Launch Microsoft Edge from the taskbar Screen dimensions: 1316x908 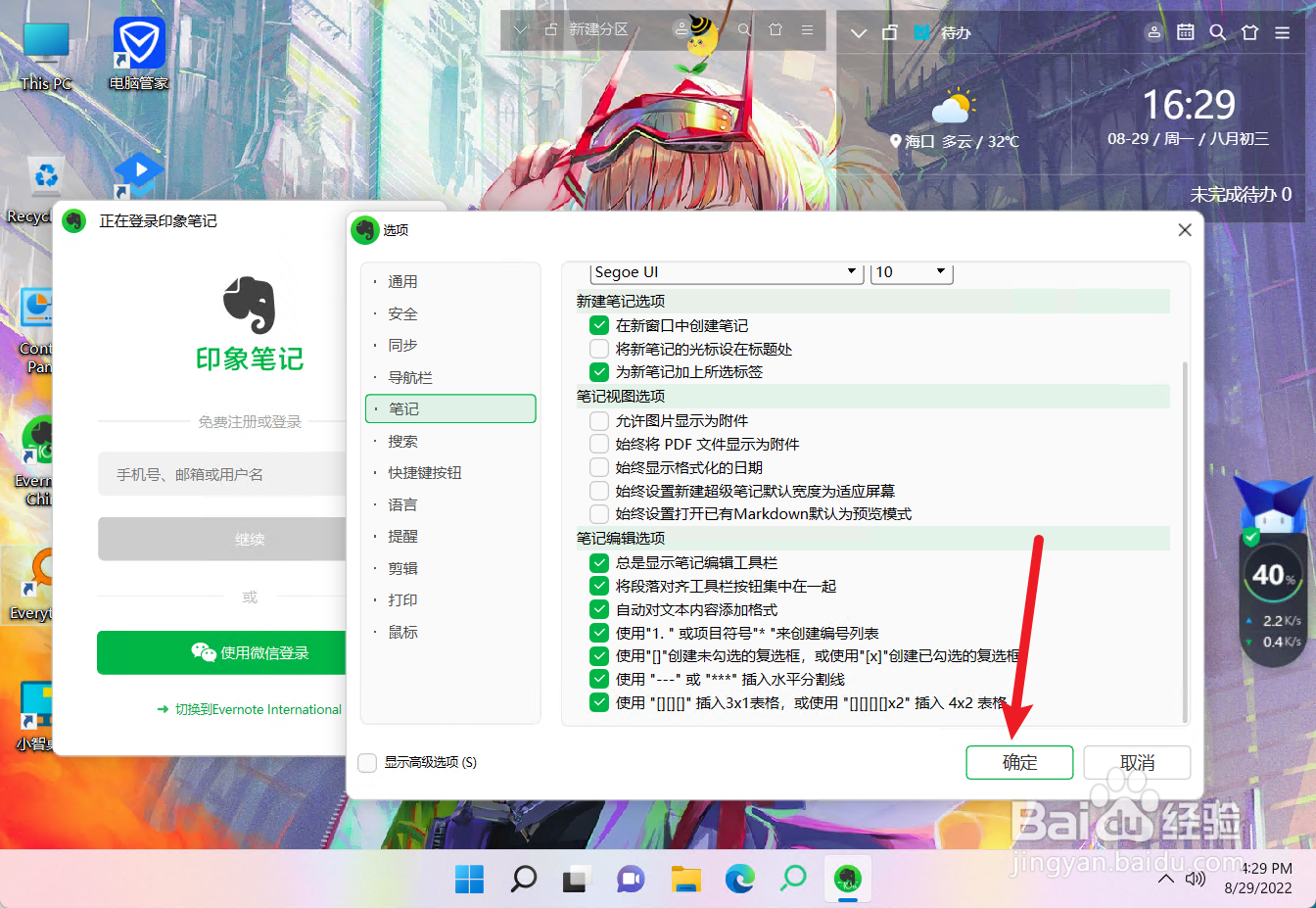pyautogui.click(x=740, y=879)
